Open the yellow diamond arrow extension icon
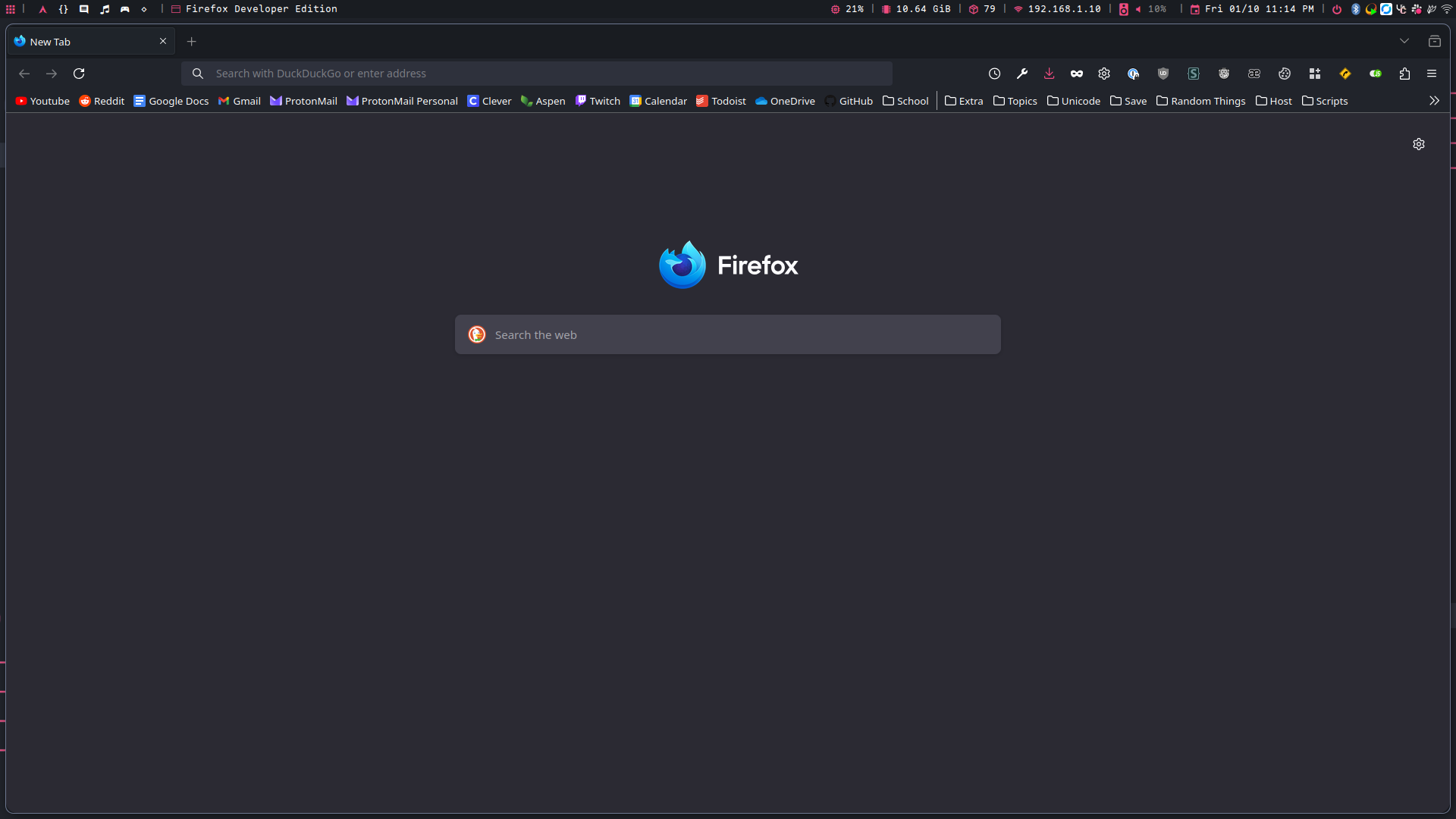Viewport: 1456px width, 819px height. click(1345, 74)
